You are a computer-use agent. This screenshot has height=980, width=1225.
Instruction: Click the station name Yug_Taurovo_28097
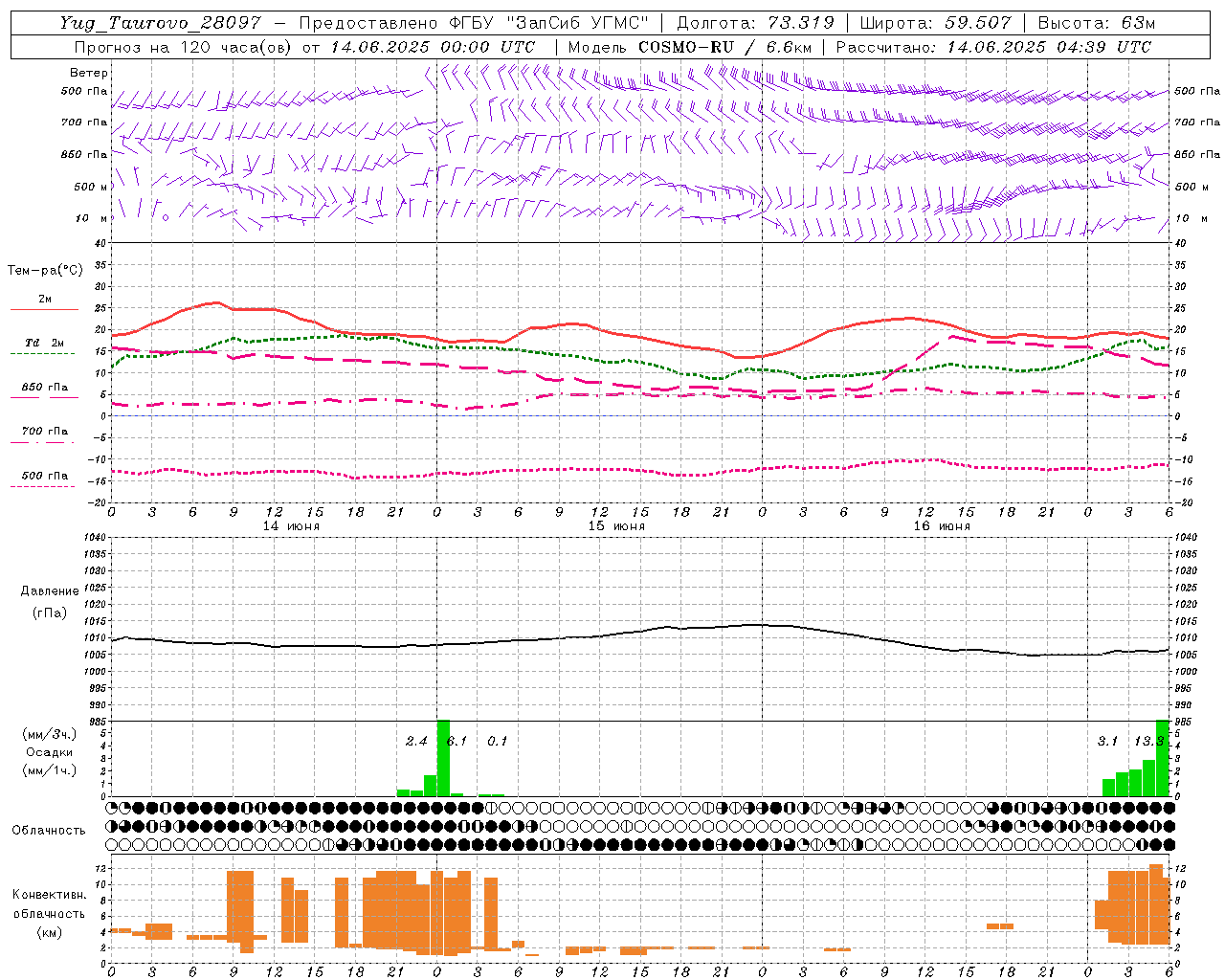pyautogui.click(x=161, y=23)
